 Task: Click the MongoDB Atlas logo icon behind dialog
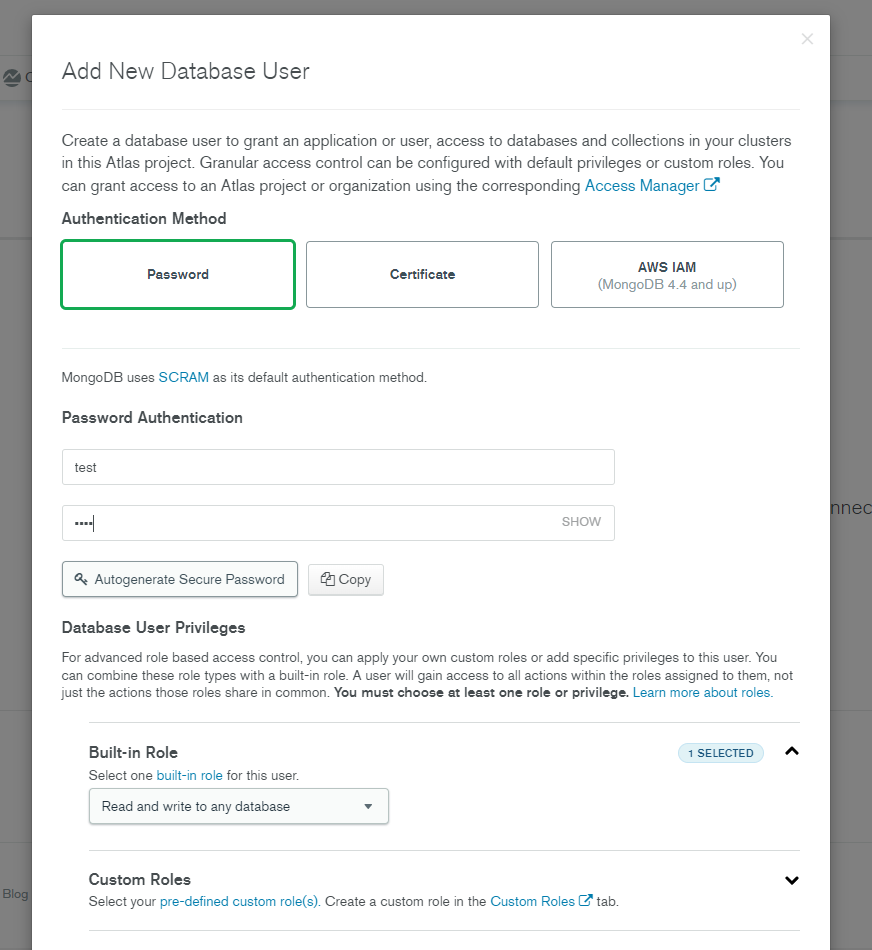click(x=12, y=78)
